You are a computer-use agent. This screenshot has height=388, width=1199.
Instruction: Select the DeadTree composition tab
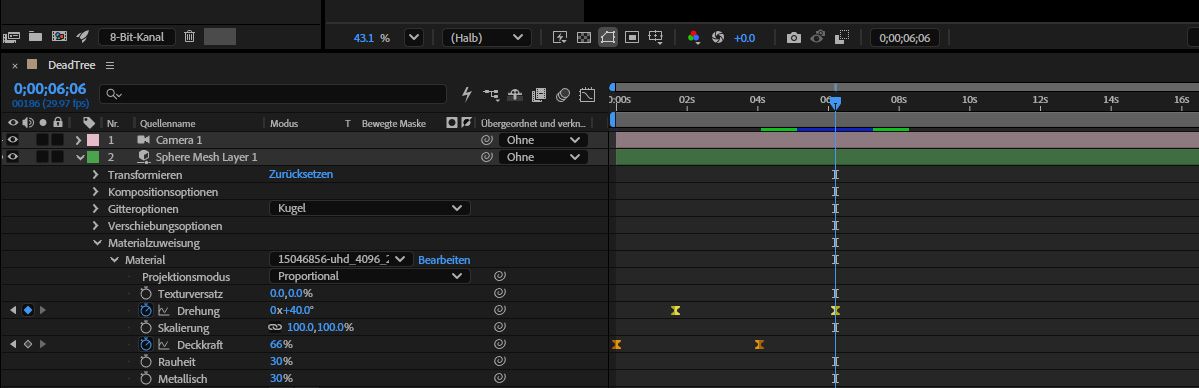[x=72, y=66]
